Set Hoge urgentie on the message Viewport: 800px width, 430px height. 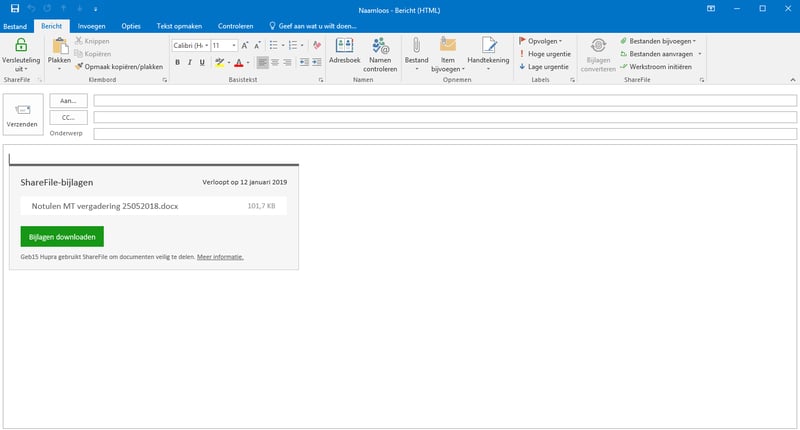click(x=544, y=54)
